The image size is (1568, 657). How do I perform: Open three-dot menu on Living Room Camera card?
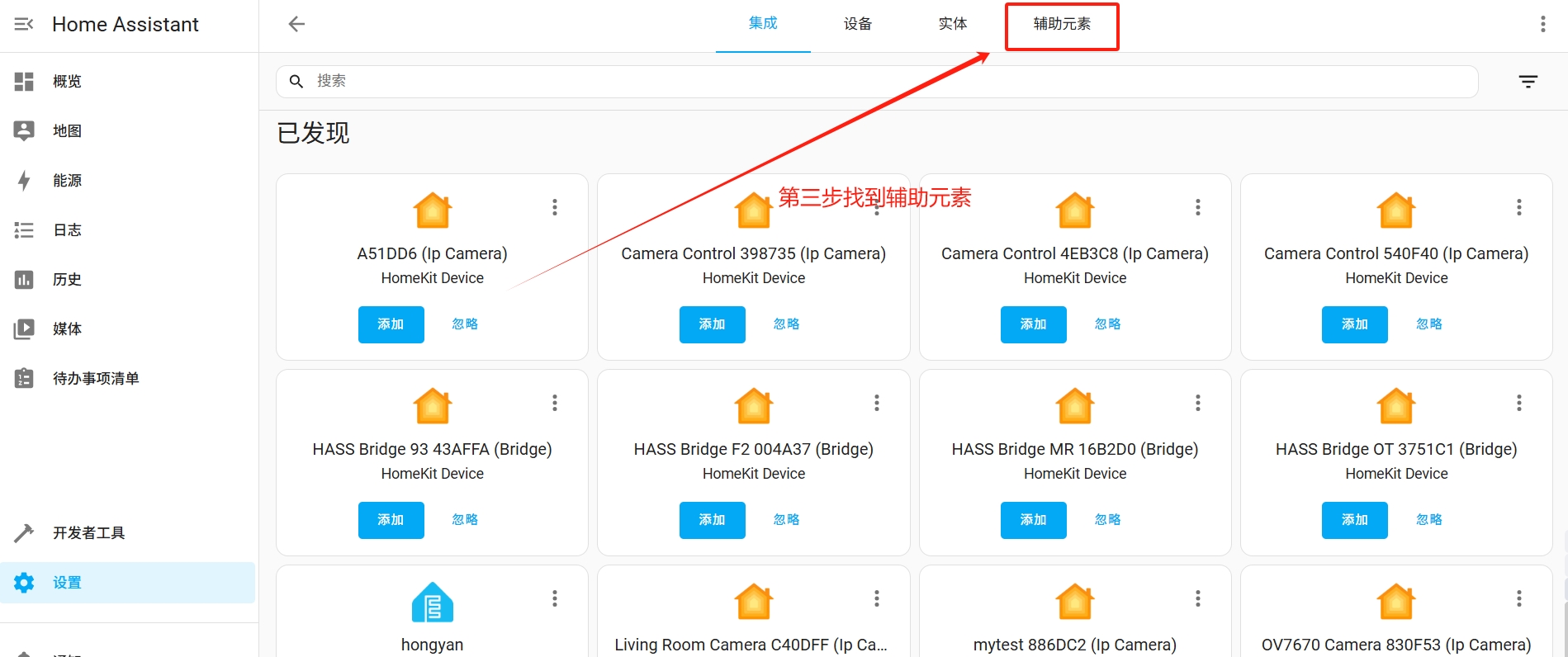click(x=876, y=598)
